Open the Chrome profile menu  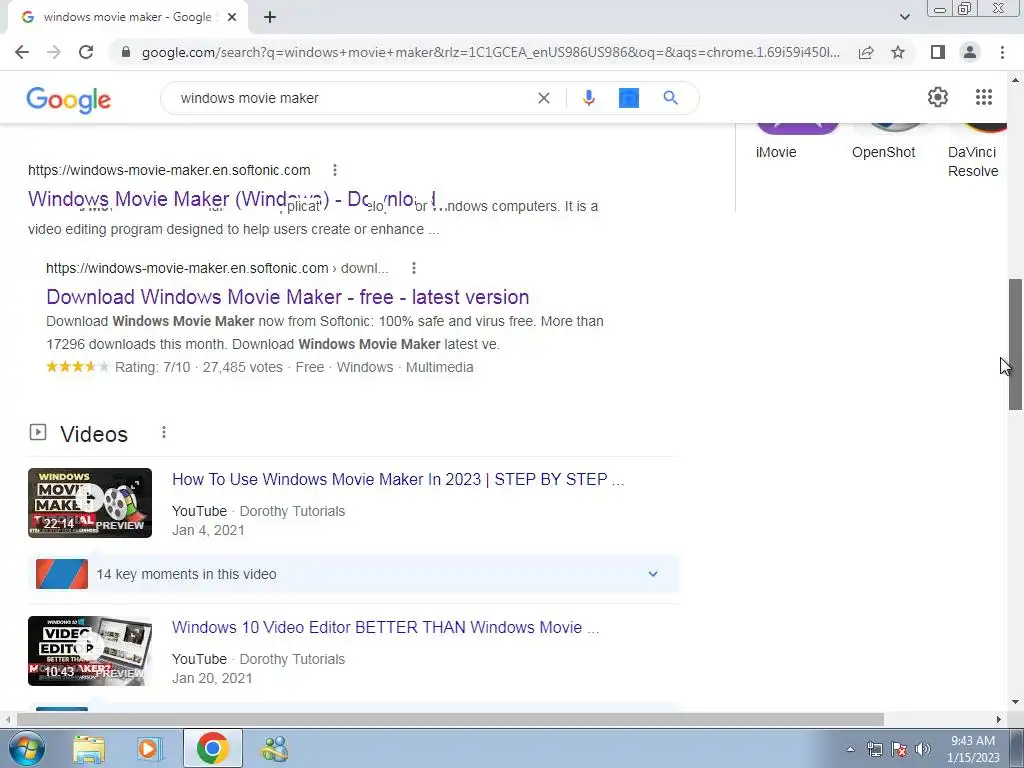click(970, 52)
